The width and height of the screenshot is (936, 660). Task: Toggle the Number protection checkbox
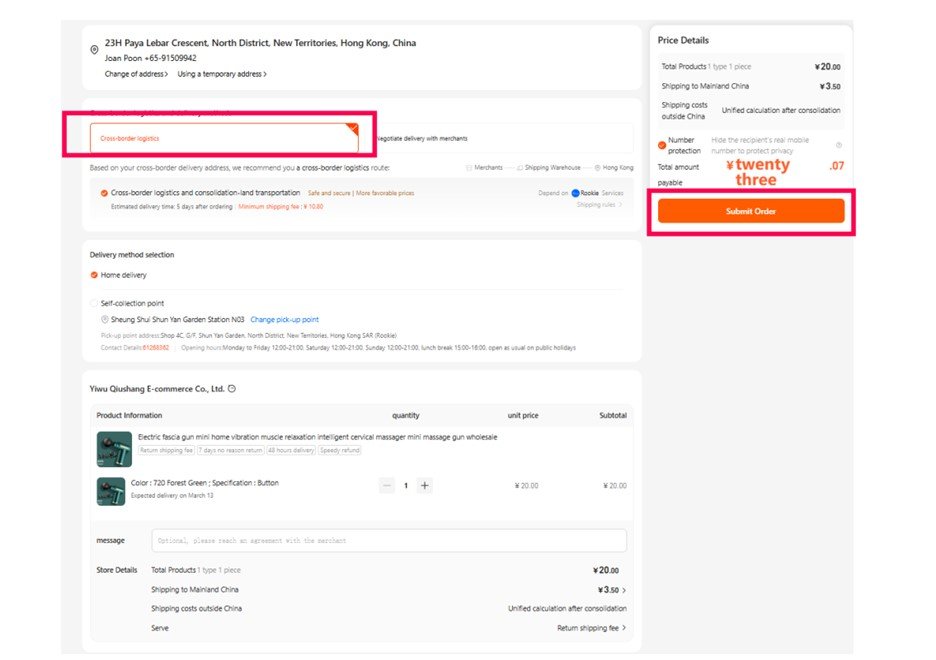coord(662,146)
